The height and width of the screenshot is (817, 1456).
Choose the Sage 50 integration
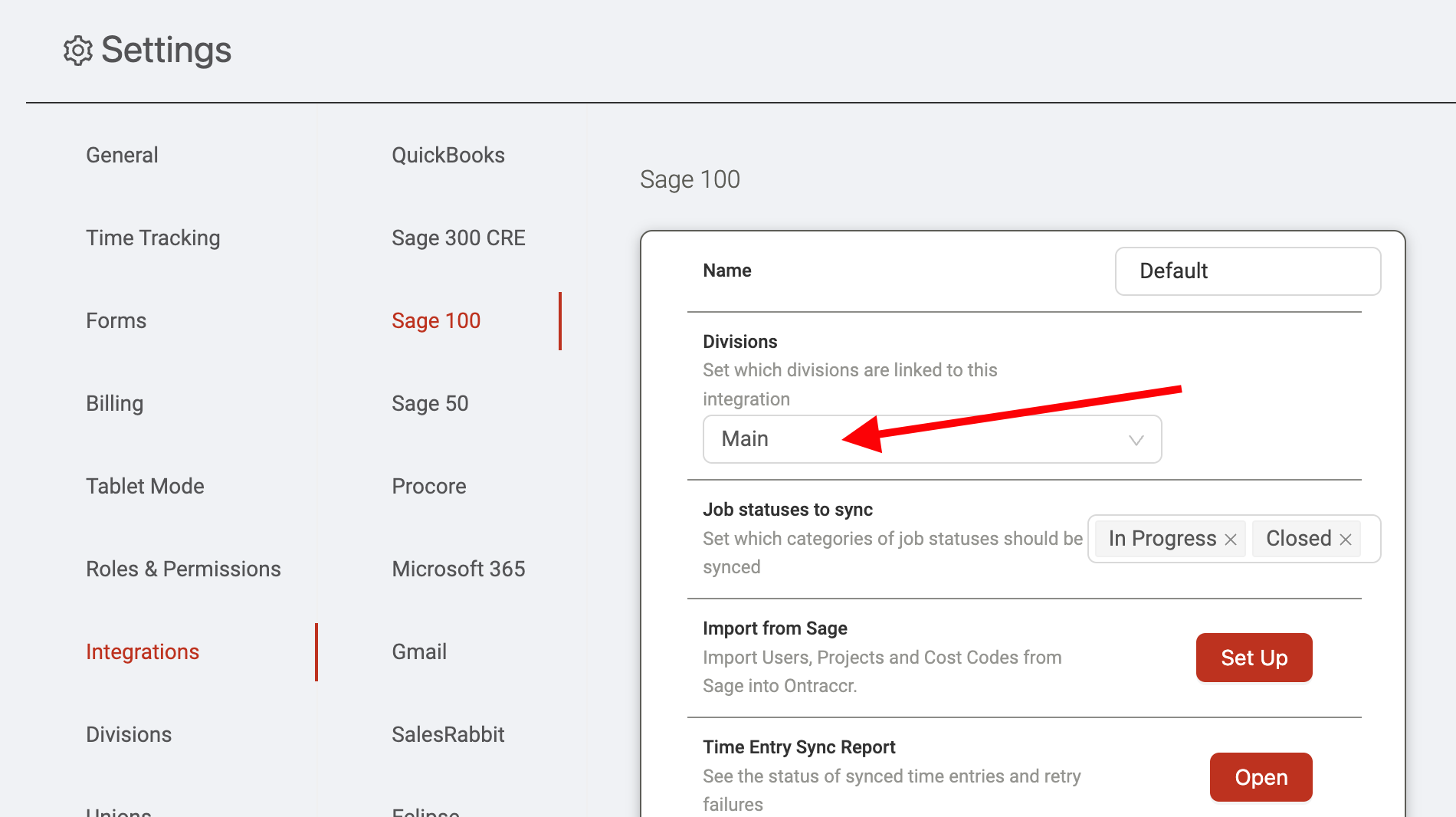pyautogui.click(x=430, y=403)
